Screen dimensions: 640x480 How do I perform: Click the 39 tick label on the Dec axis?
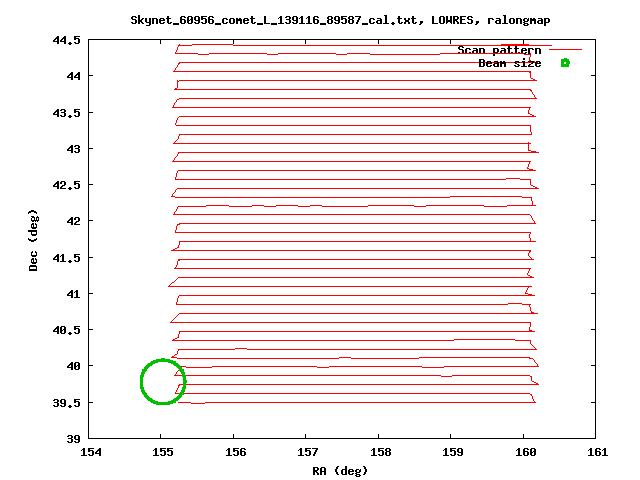74,438
